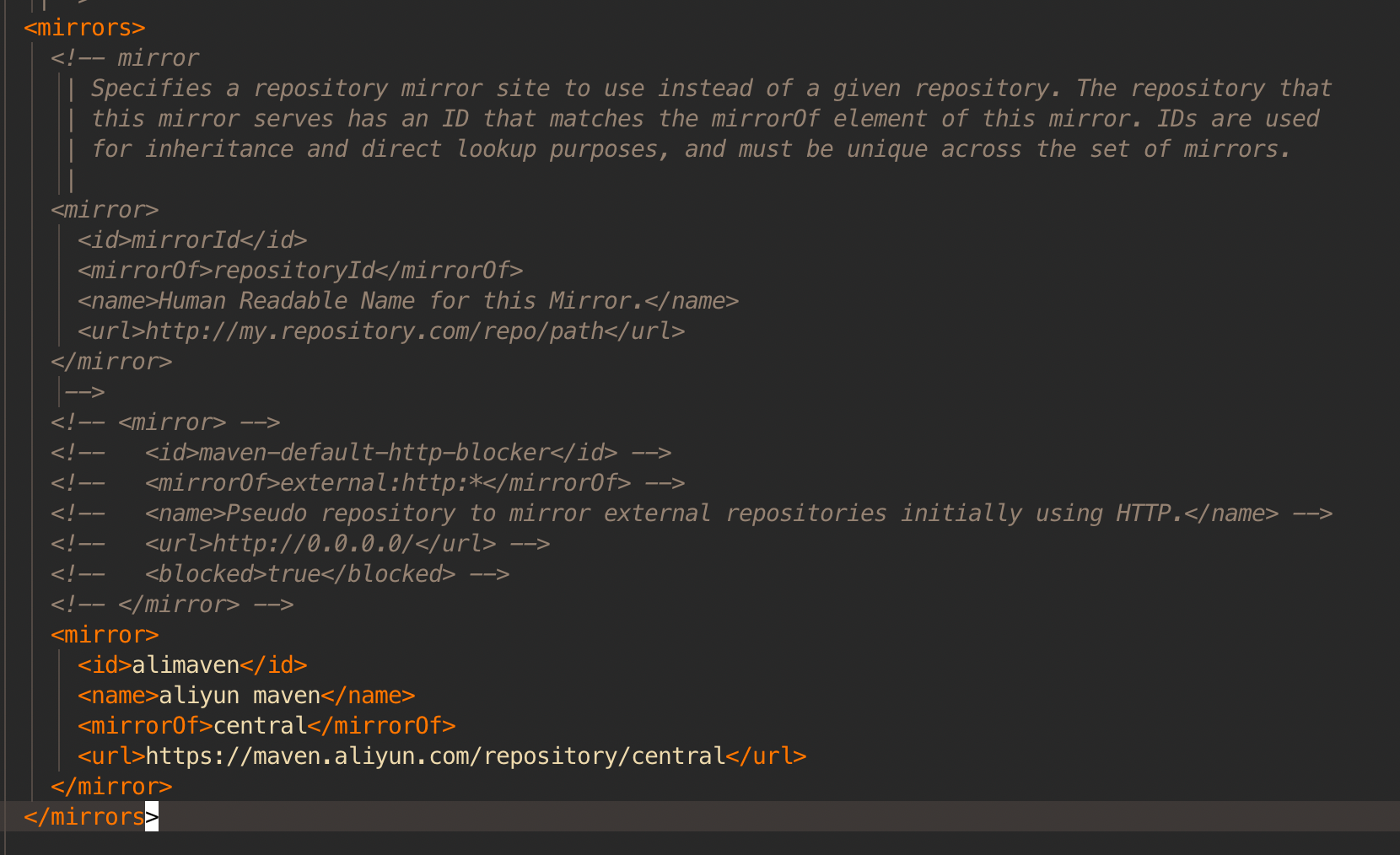
Task: Click the mirrorId commented id line
Action: 192,240
